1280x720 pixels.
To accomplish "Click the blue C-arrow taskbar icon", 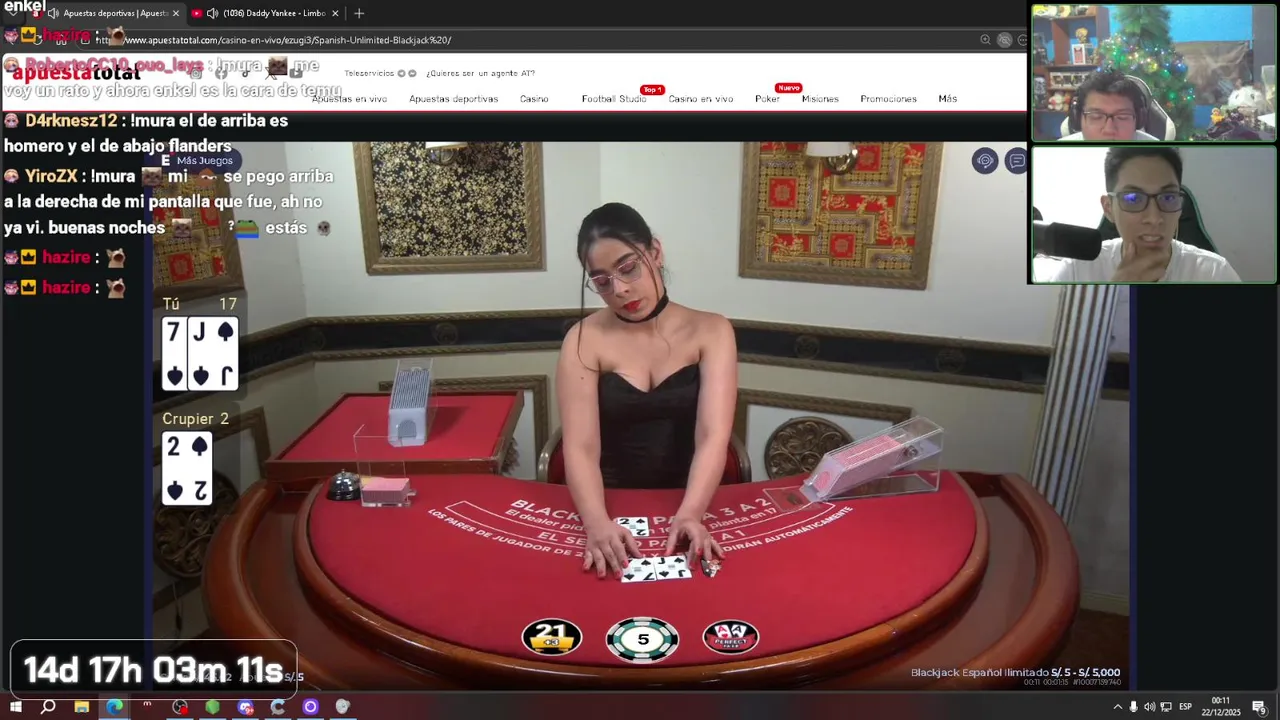I will (278, 707).
